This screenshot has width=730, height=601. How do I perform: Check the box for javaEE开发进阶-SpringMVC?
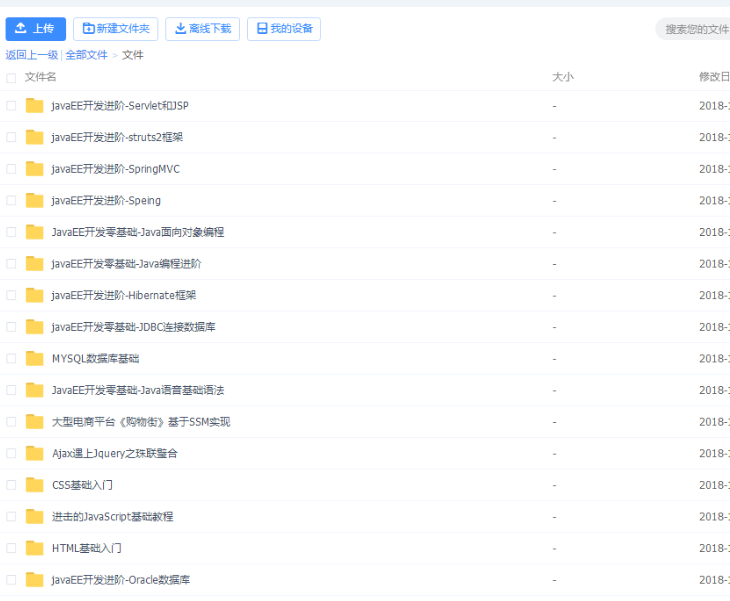point(11,169)
